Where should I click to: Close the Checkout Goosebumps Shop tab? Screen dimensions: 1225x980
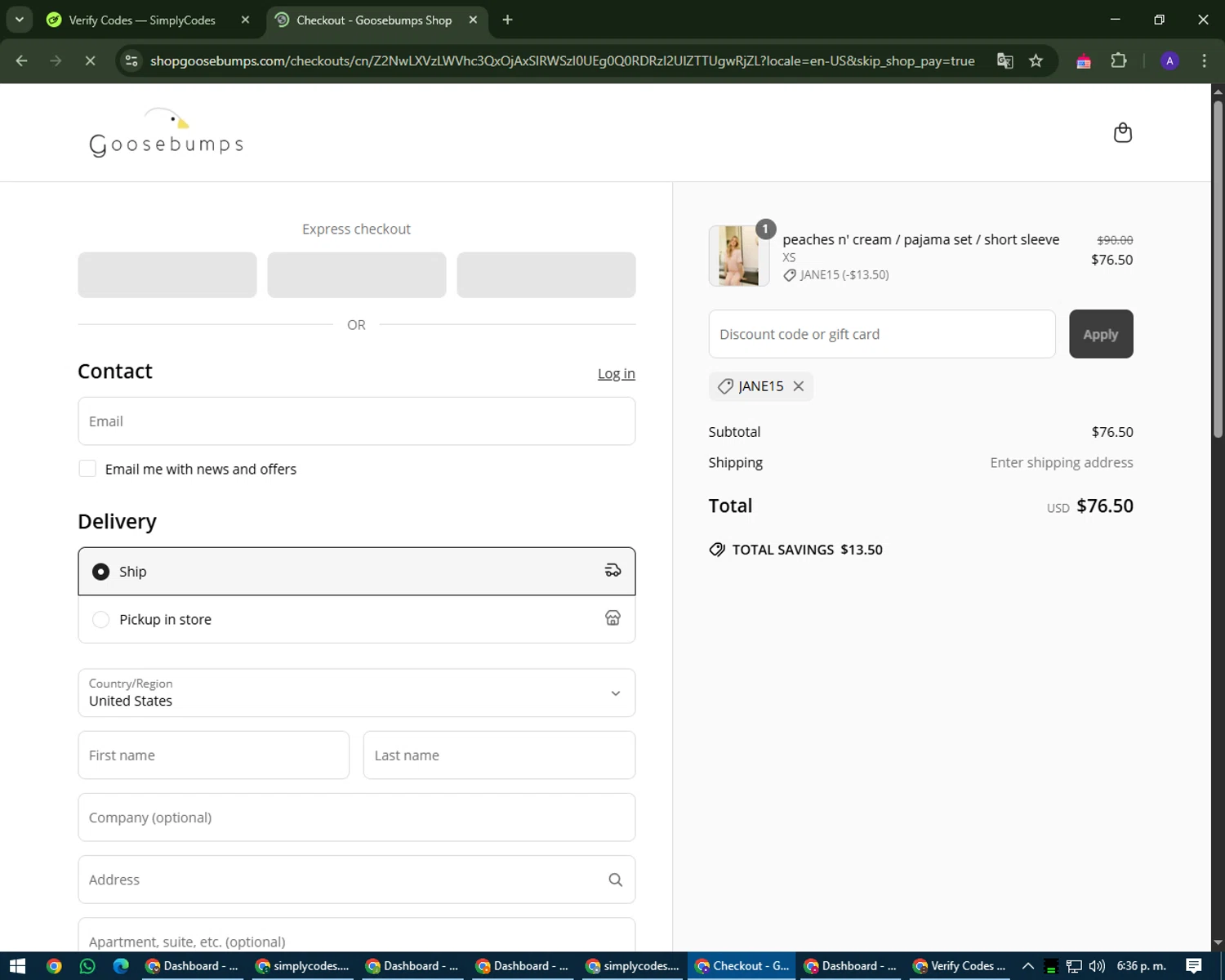pos(473,20)
